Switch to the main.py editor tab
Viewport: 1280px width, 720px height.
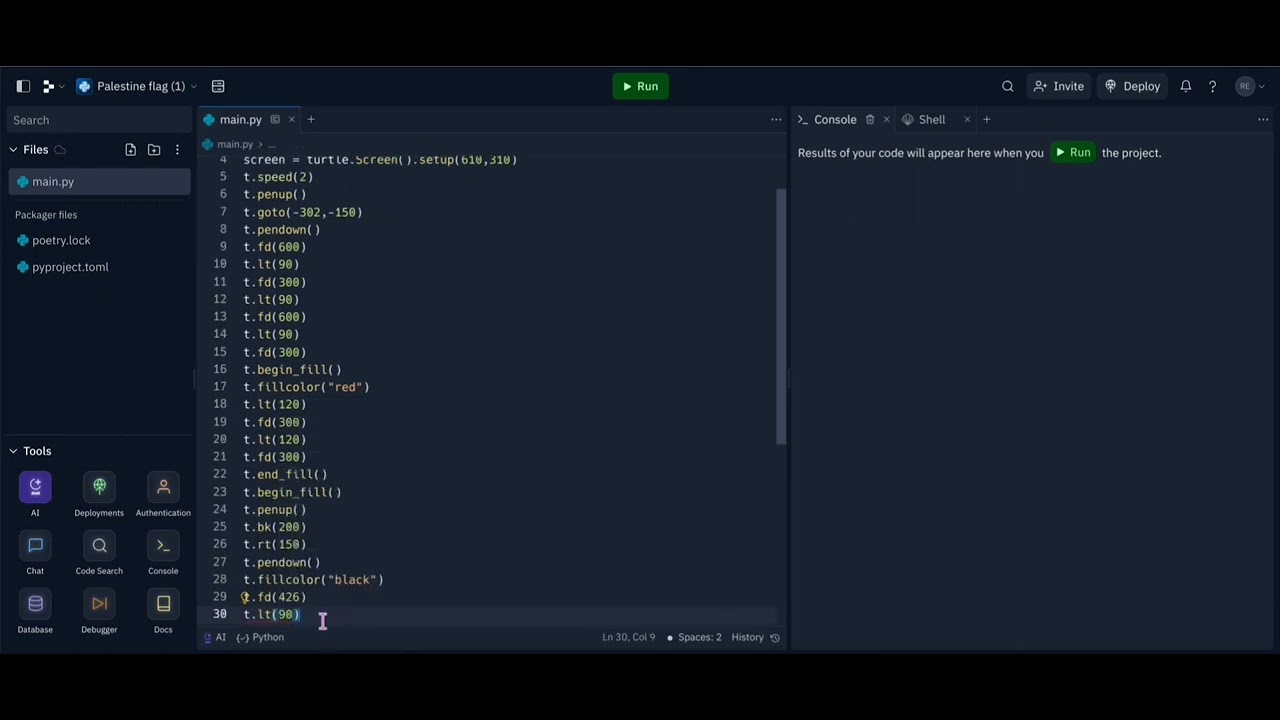[x=240, y=120]
